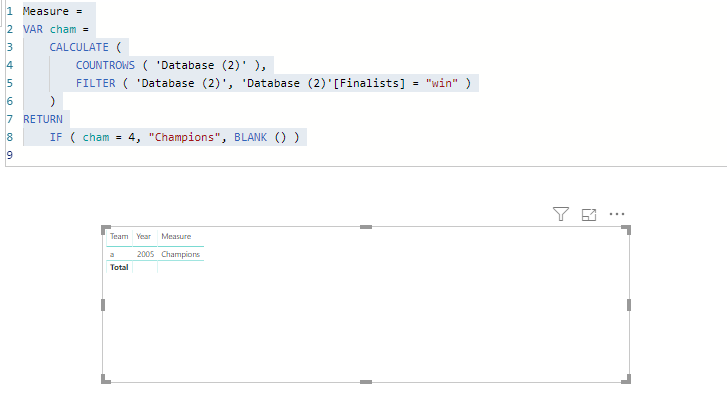727x393 pixels.
Task: Select the Champions cell in table
Action: point(180,254)
